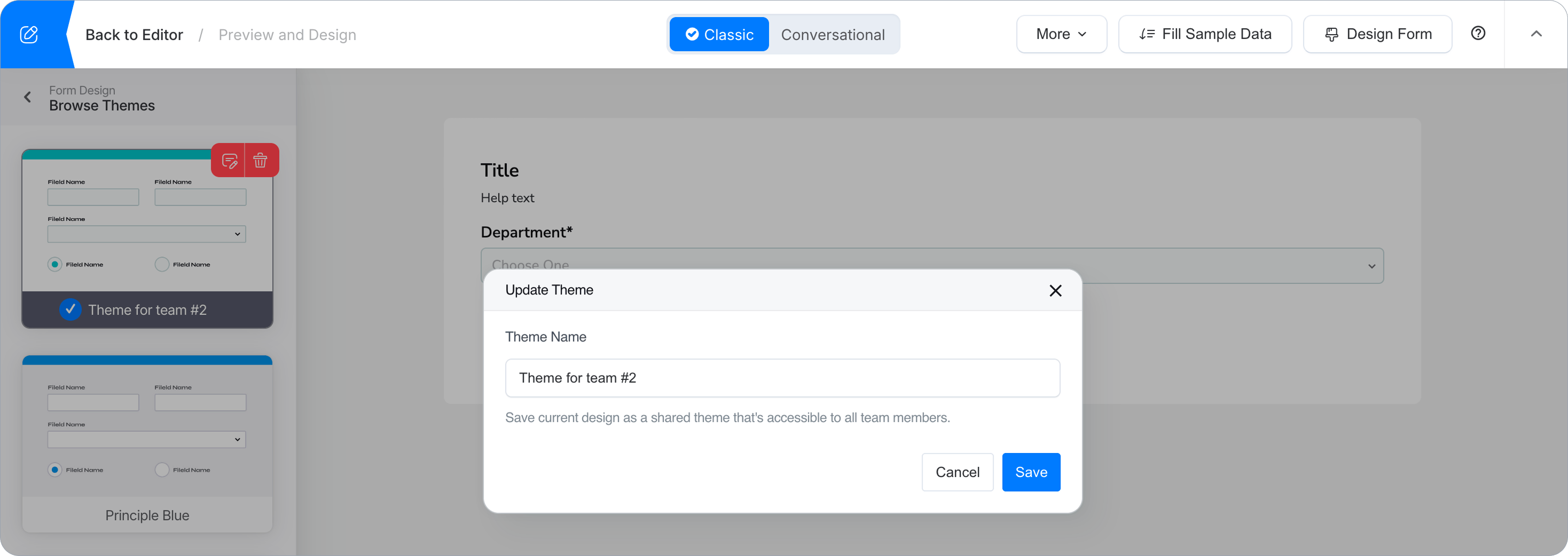This screenshot has width=1568, height=556.
Task: Click inside the Theme Name input field
Action: point(782,378)
